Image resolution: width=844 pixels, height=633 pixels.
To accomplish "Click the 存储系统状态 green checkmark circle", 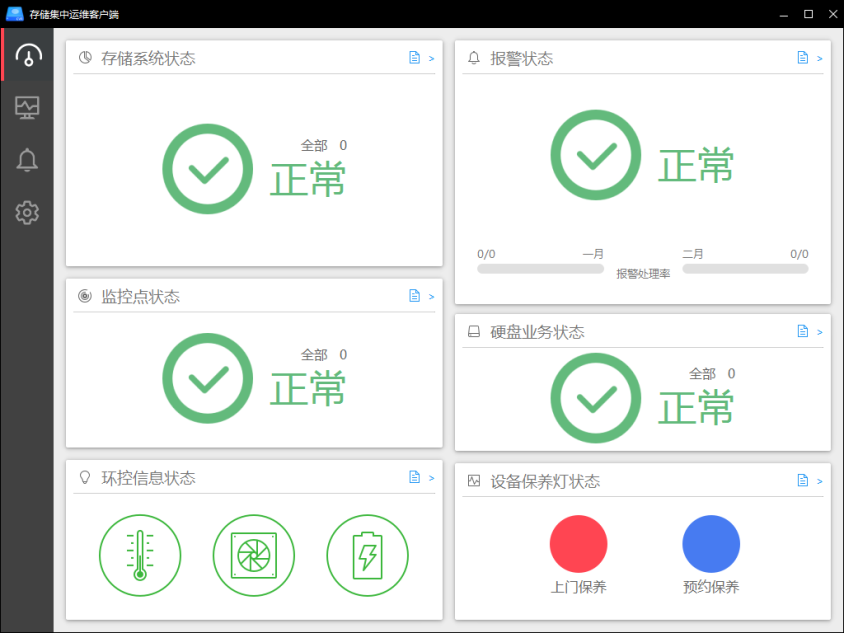I will (208, 169).
